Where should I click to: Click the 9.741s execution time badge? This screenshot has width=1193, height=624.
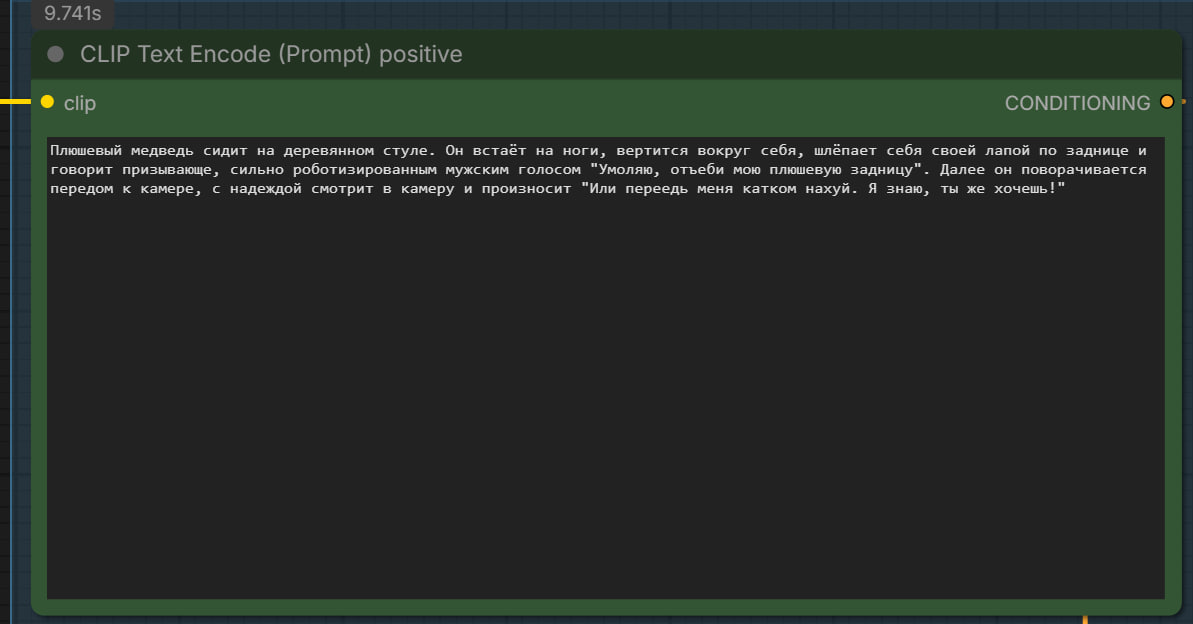pos(73,14)
